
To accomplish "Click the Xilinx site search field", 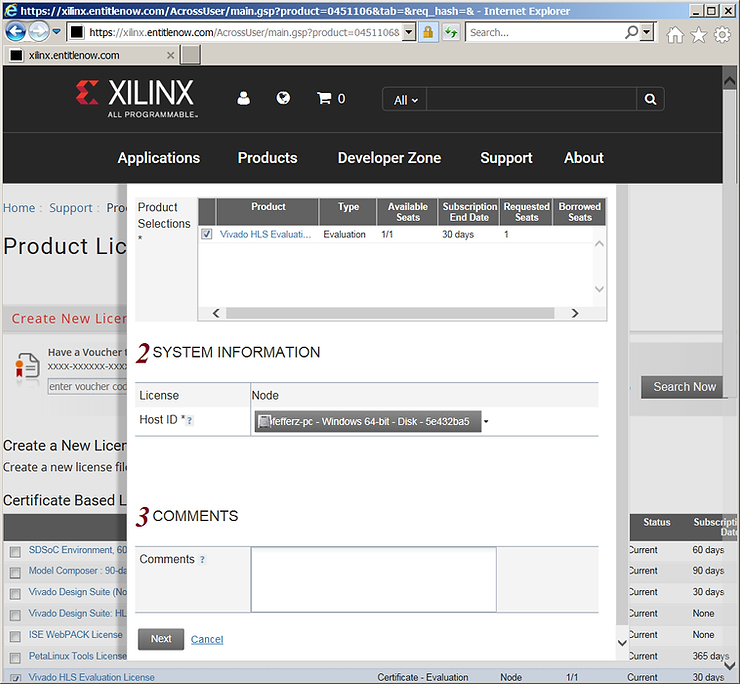I will pos(531,99).
